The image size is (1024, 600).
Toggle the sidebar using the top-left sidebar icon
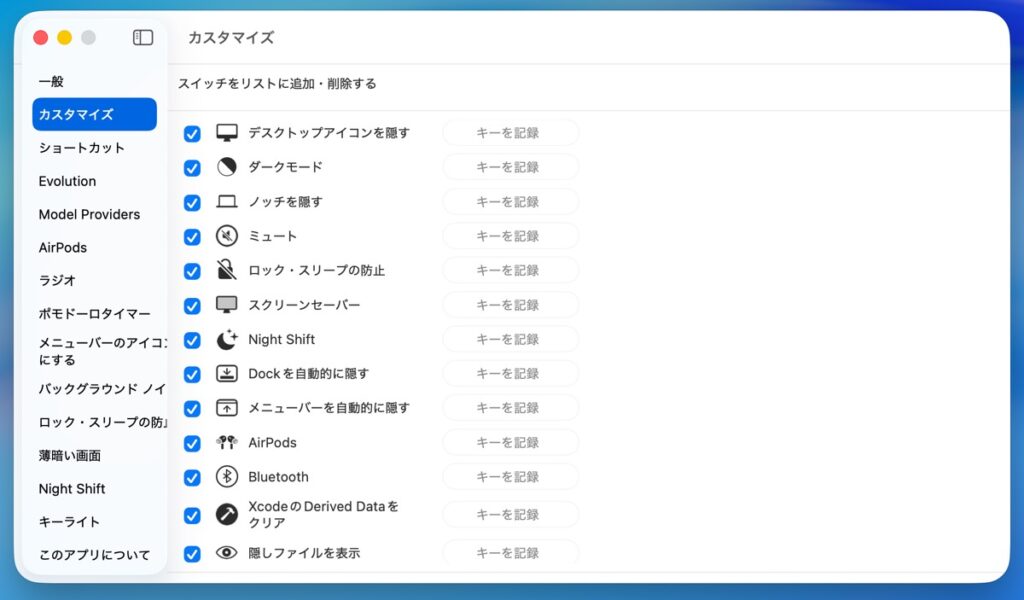pos(143,37)
